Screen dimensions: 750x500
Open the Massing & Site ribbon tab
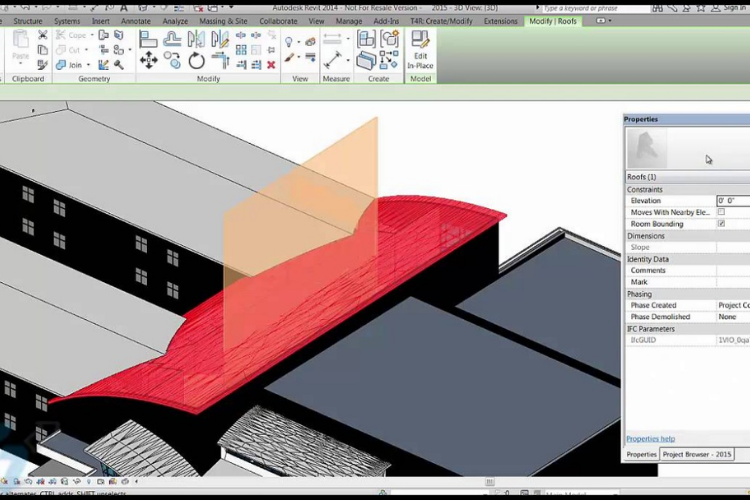click(223, 21)
